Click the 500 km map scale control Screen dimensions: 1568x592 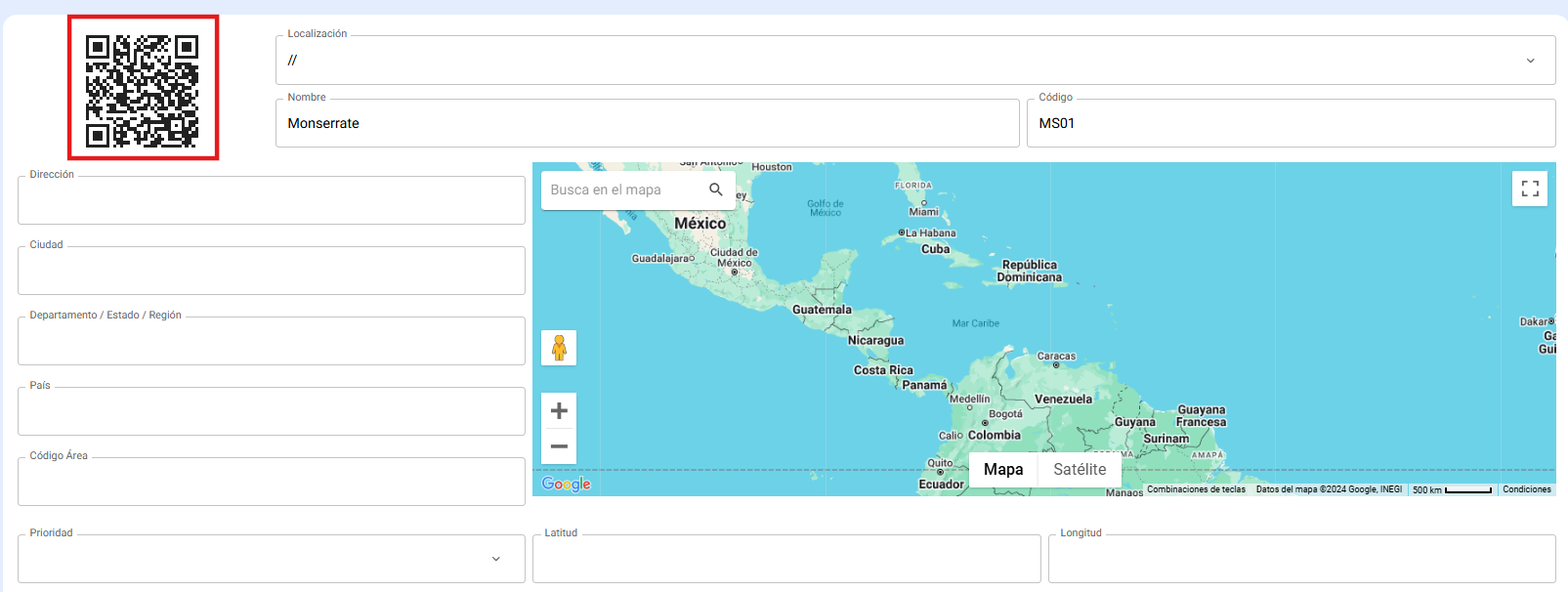click(1452, 489)
